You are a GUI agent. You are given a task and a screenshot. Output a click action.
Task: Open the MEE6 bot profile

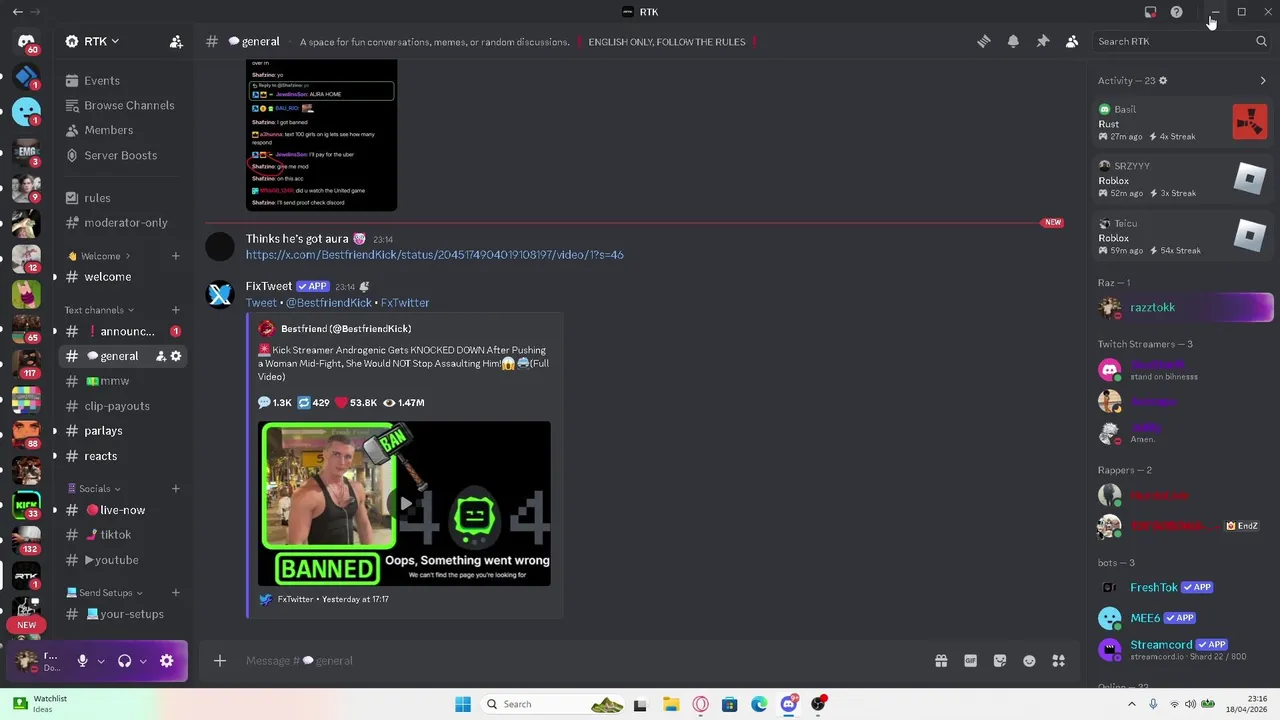pyautogui.click(x=1185, y=618)
